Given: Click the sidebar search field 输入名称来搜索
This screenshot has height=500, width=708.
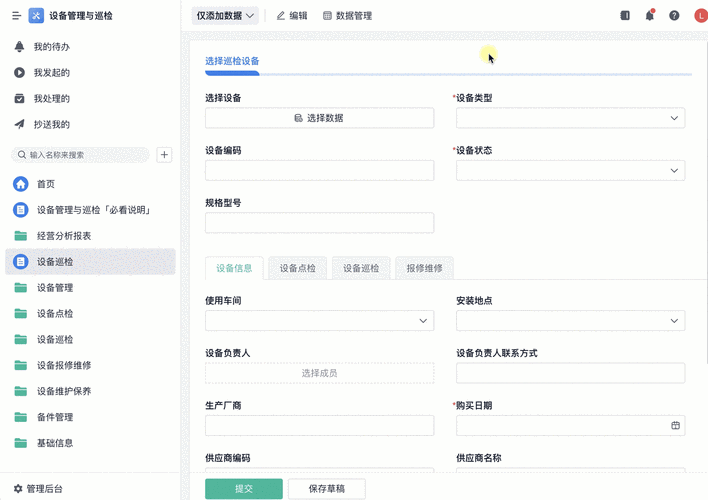Looking at the screenshot, I should 80,155.
